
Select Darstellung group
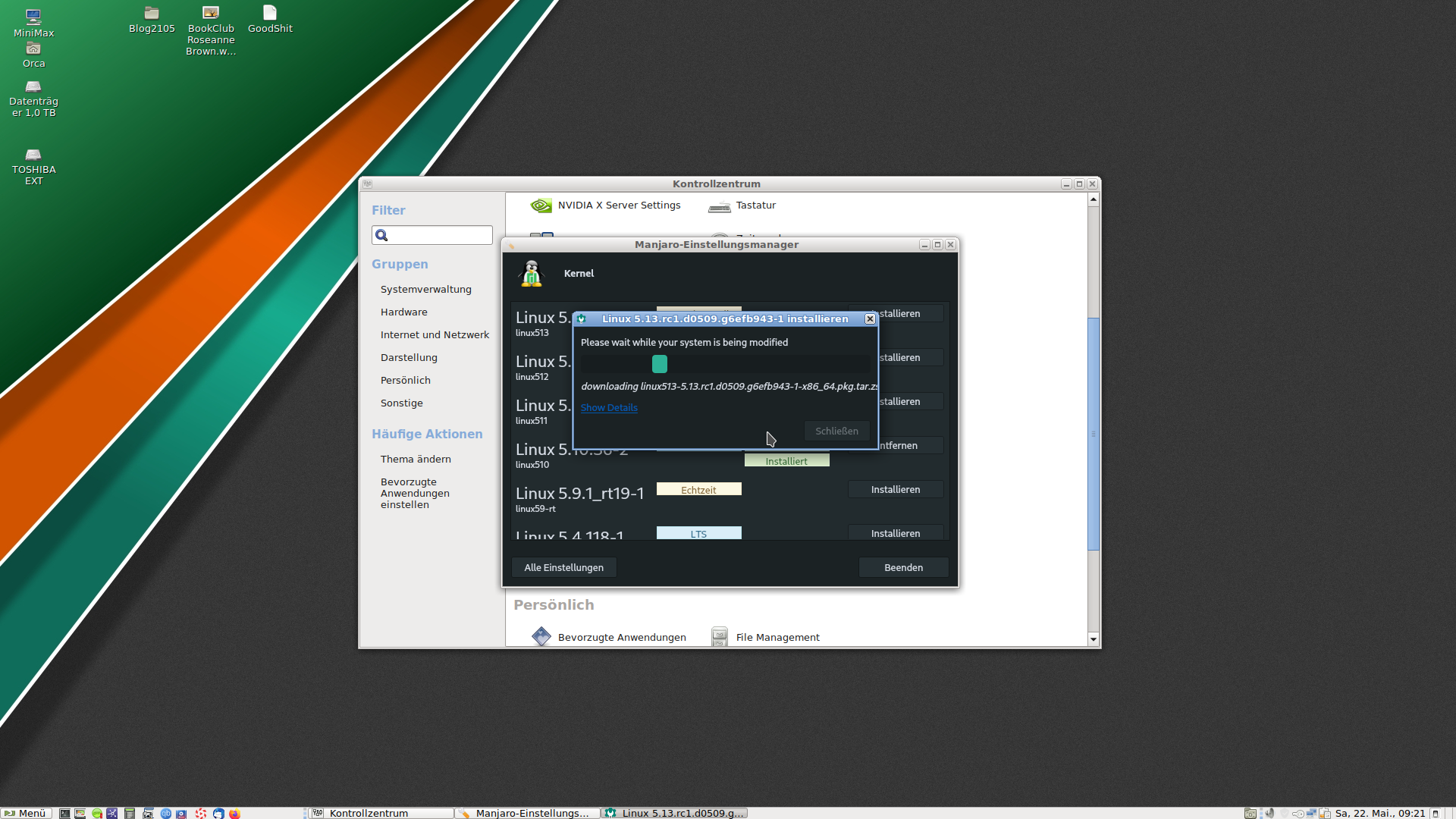409,357
